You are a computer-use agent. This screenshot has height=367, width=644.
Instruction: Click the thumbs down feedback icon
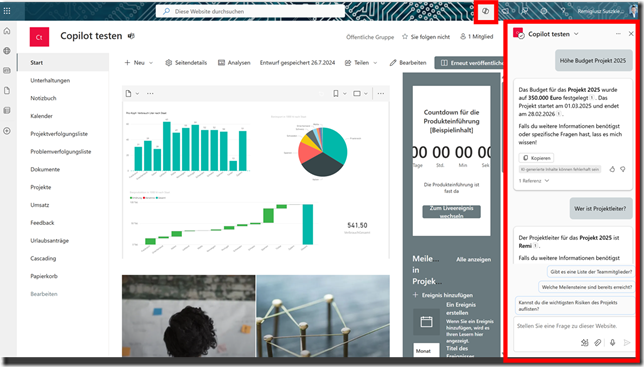(x=623, y=169)
